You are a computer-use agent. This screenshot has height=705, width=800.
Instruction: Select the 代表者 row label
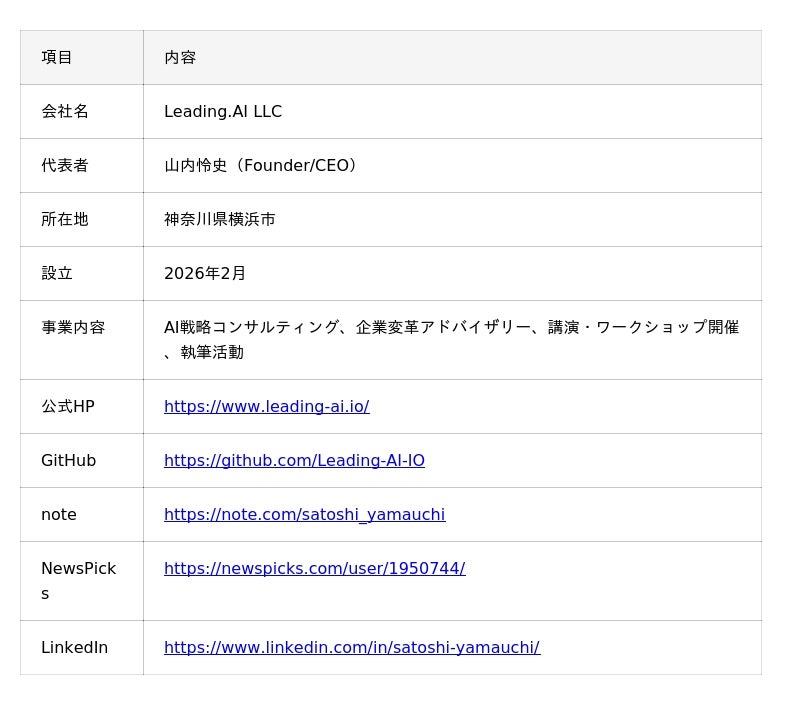[x=65, y=165]
